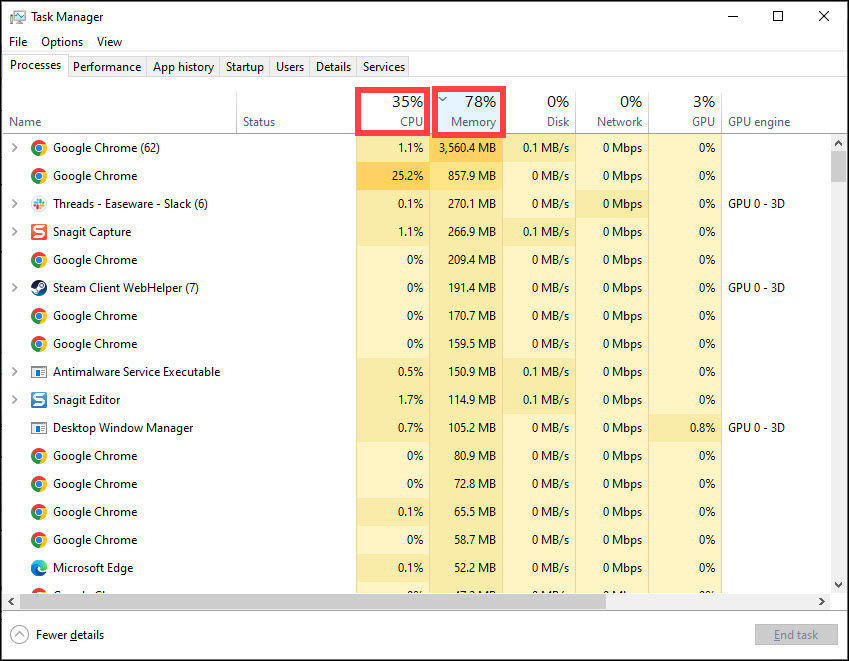Viewport: 849px width, 661px height.
Task: Click the End task button
Action: coord(796,634)
